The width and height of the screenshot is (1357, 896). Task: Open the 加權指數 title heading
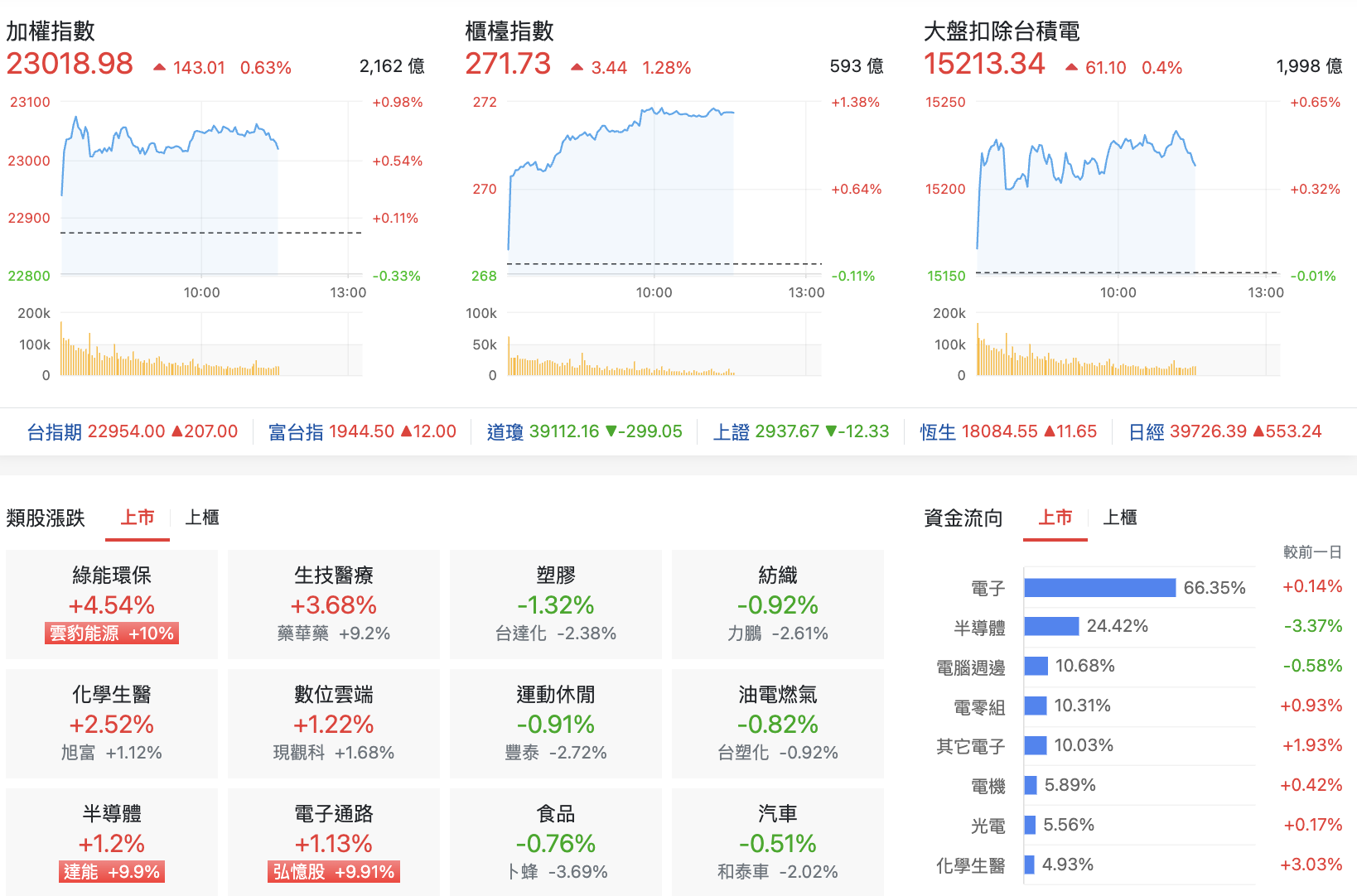click(x=51, y=31)
